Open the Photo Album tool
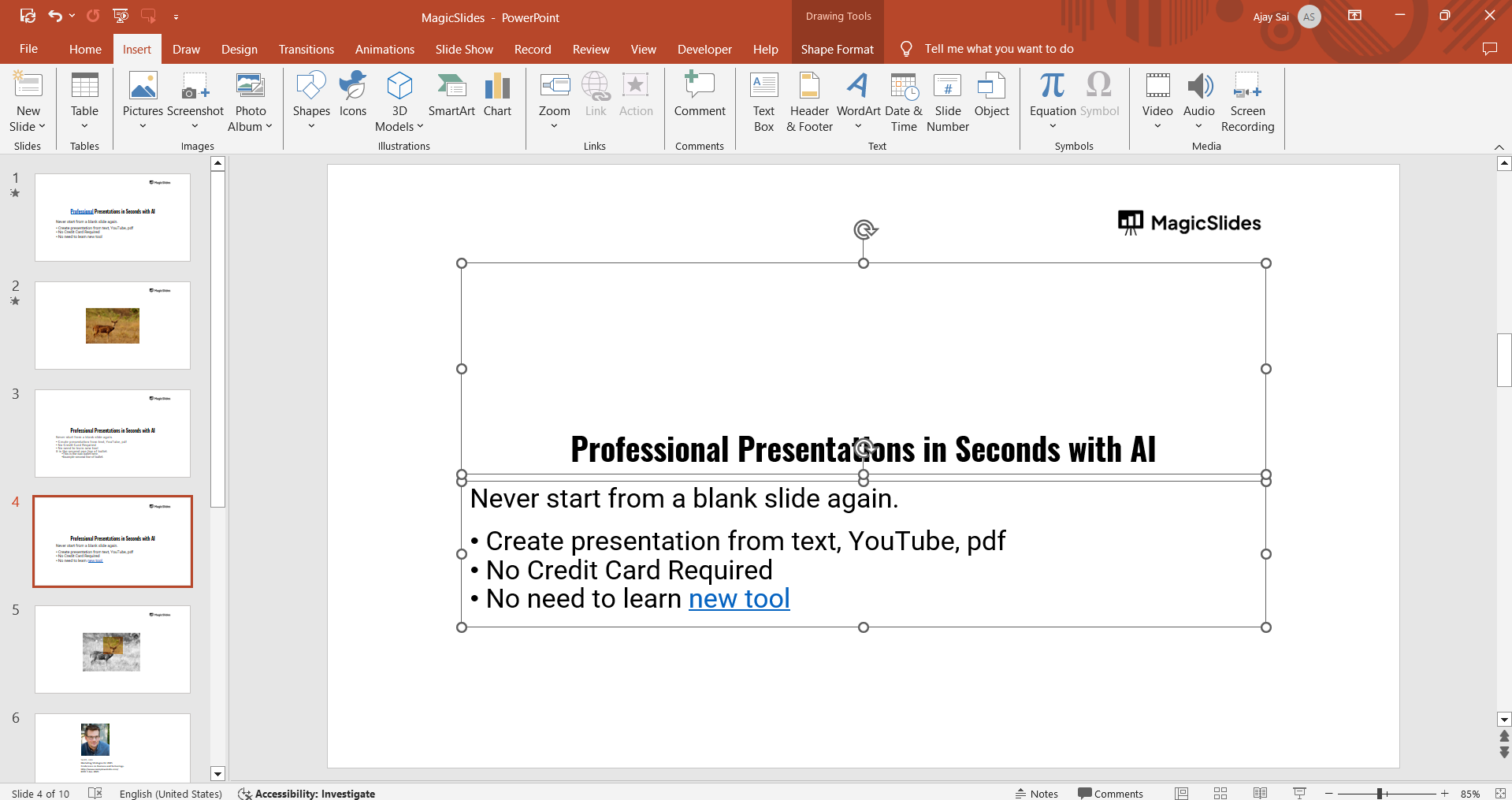 click(251, 102)
